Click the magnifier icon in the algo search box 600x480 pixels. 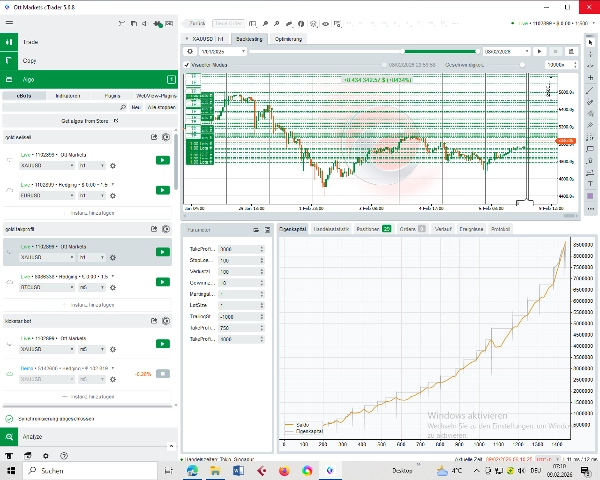[123, 107]
